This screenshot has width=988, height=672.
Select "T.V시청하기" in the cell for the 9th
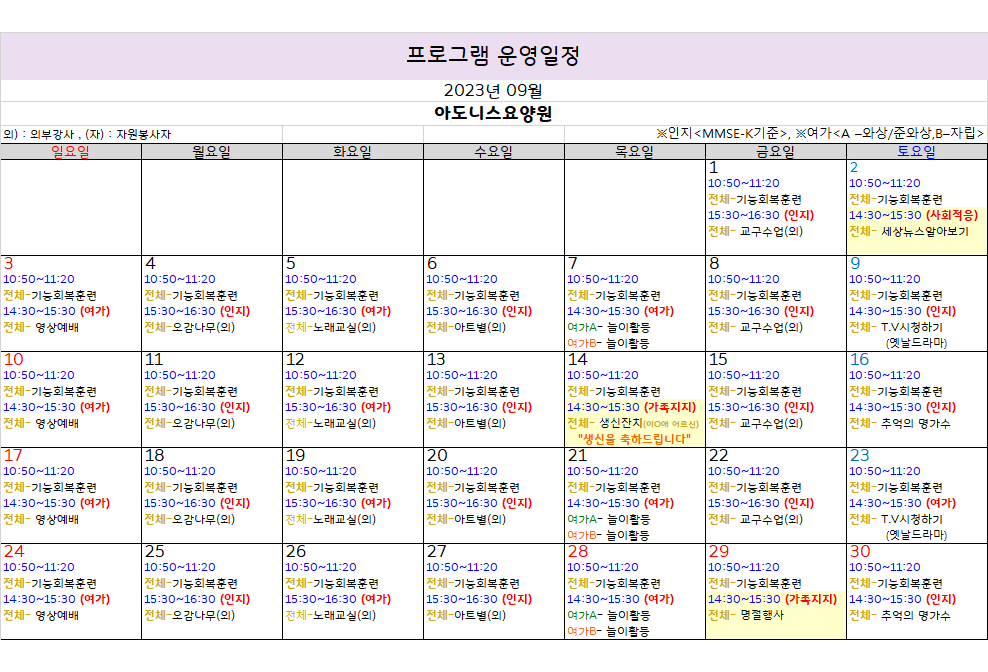pos(912,327)
